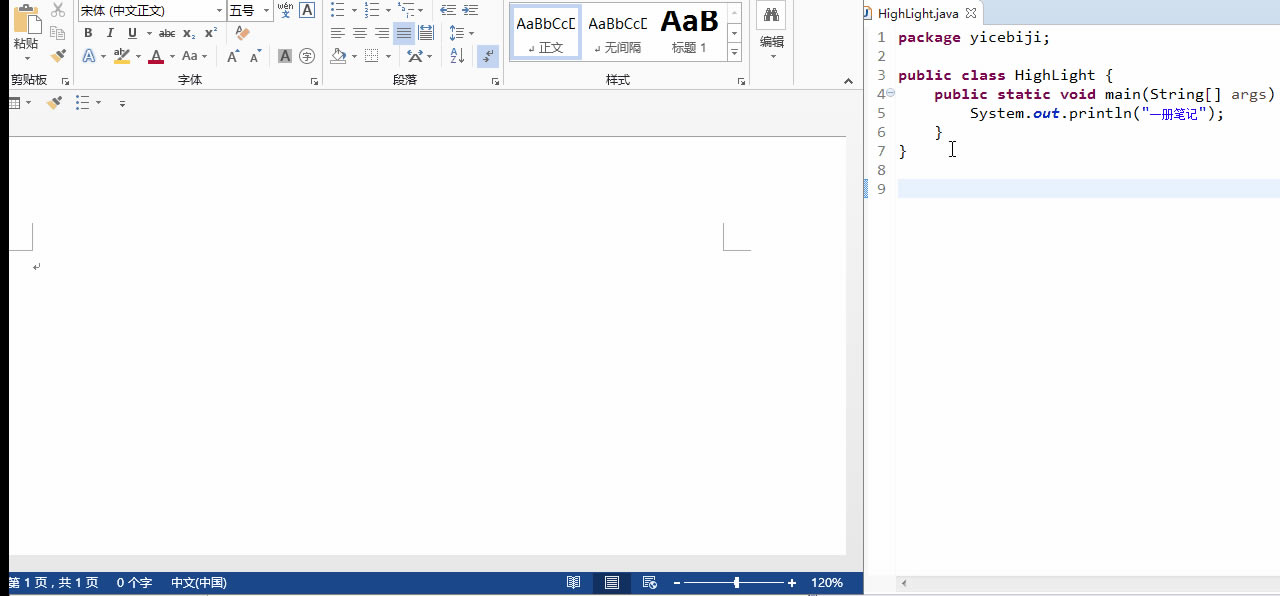The image size is (1280, 596).
Task: Switch to Read Mode in the status bar
Action: pyautogui.click(x=574, y=582)
